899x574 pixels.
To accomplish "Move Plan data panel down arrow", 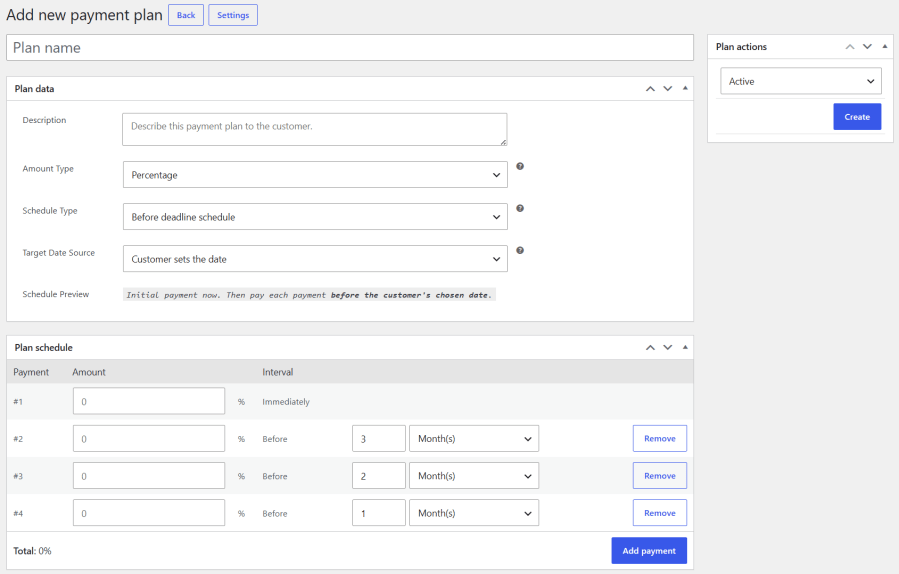I will coord(667,89).
